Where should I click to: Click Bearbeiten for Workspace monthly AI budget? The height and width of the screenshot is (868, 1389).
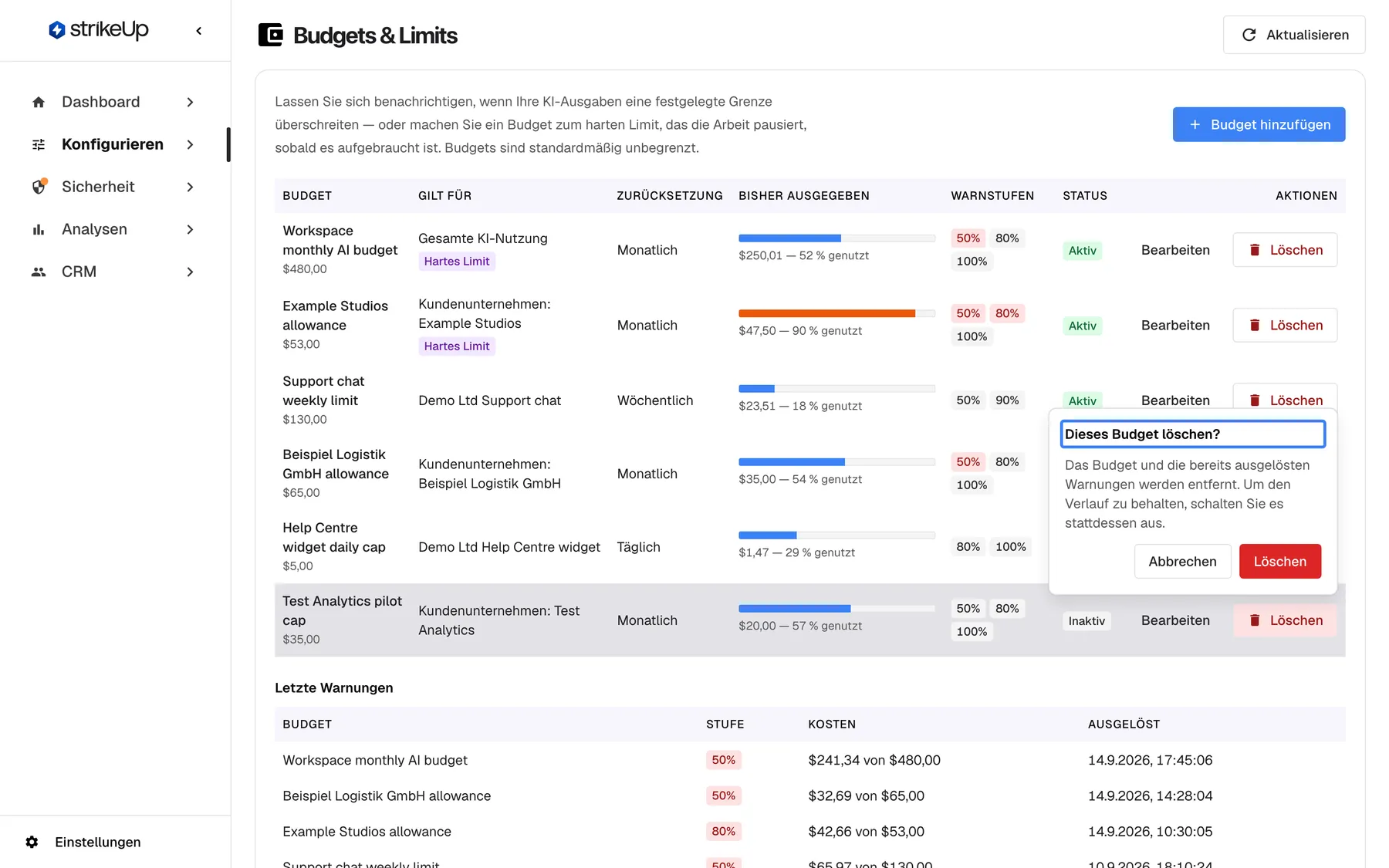click(1175, 250)
